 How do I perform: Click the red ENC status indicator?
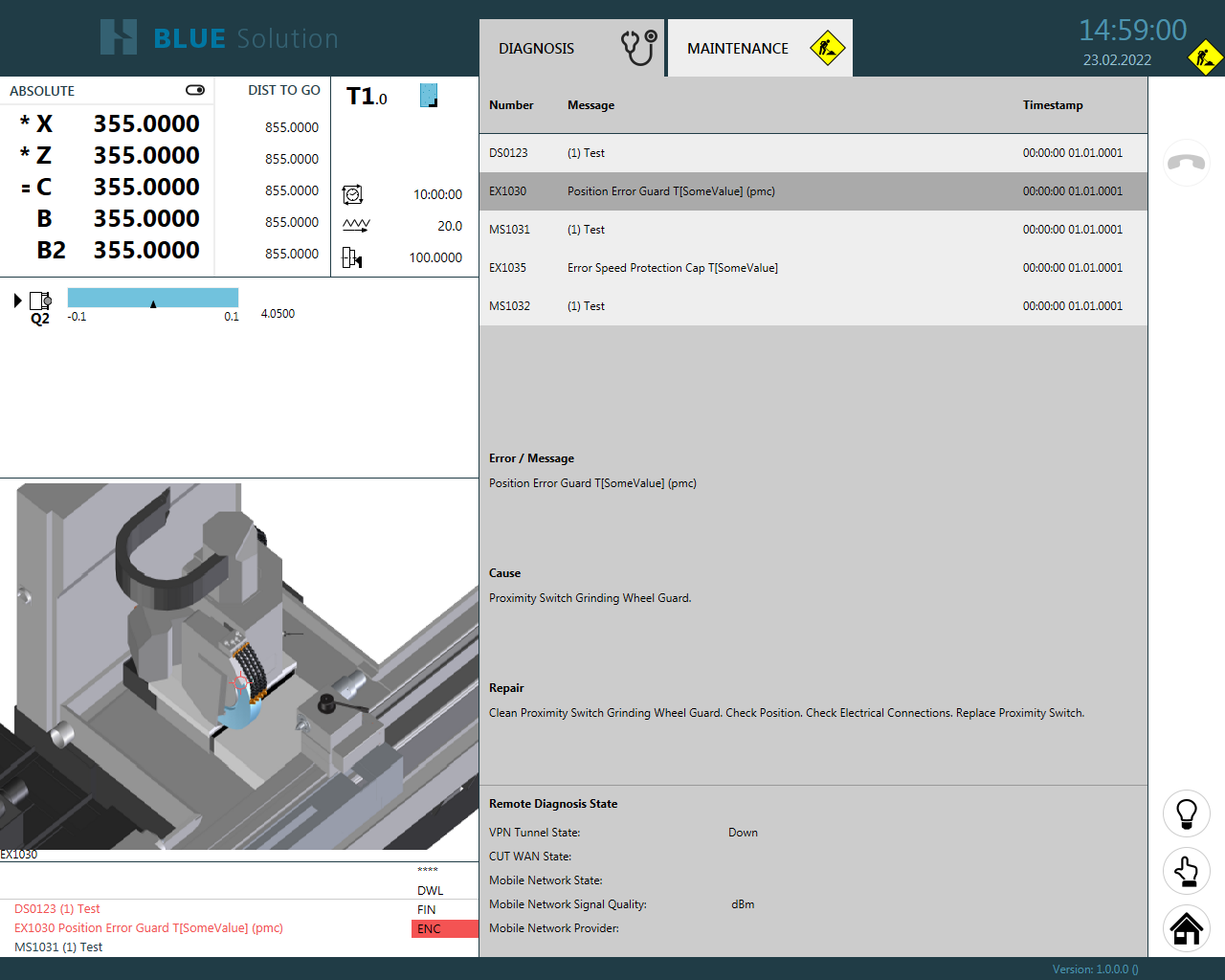point(444,928)
